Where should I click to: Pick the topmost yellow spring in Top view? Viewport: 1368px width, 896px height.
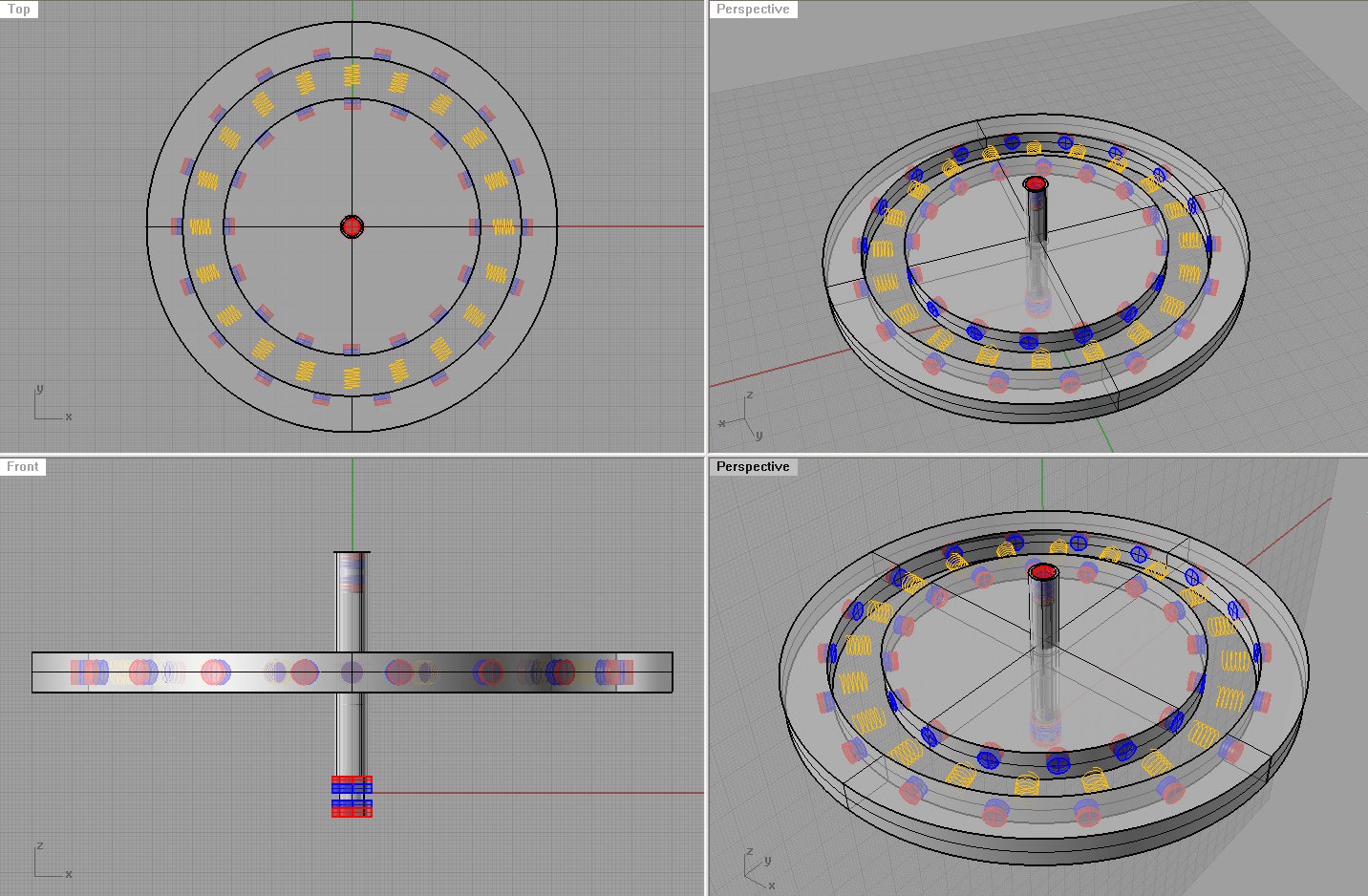[x=353, y=75]
